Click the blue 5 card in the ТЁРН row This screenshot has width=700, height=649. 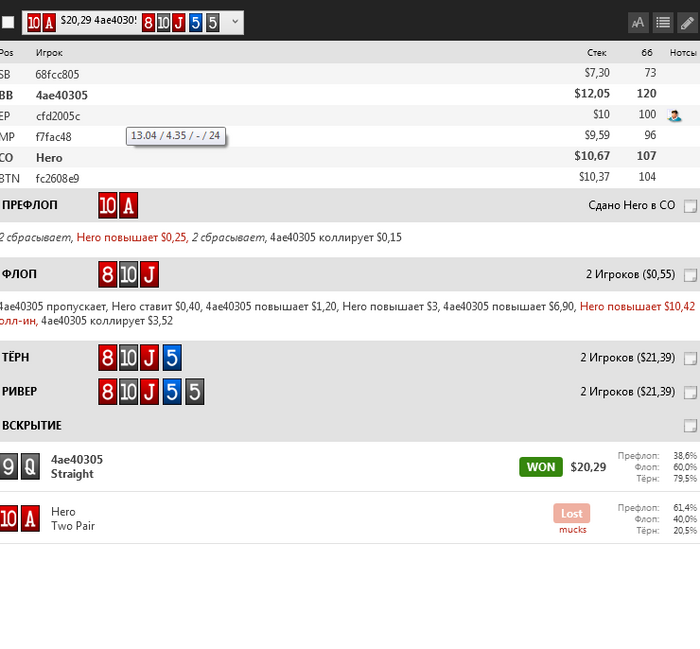pyautogui.click(x=172, y=358)
